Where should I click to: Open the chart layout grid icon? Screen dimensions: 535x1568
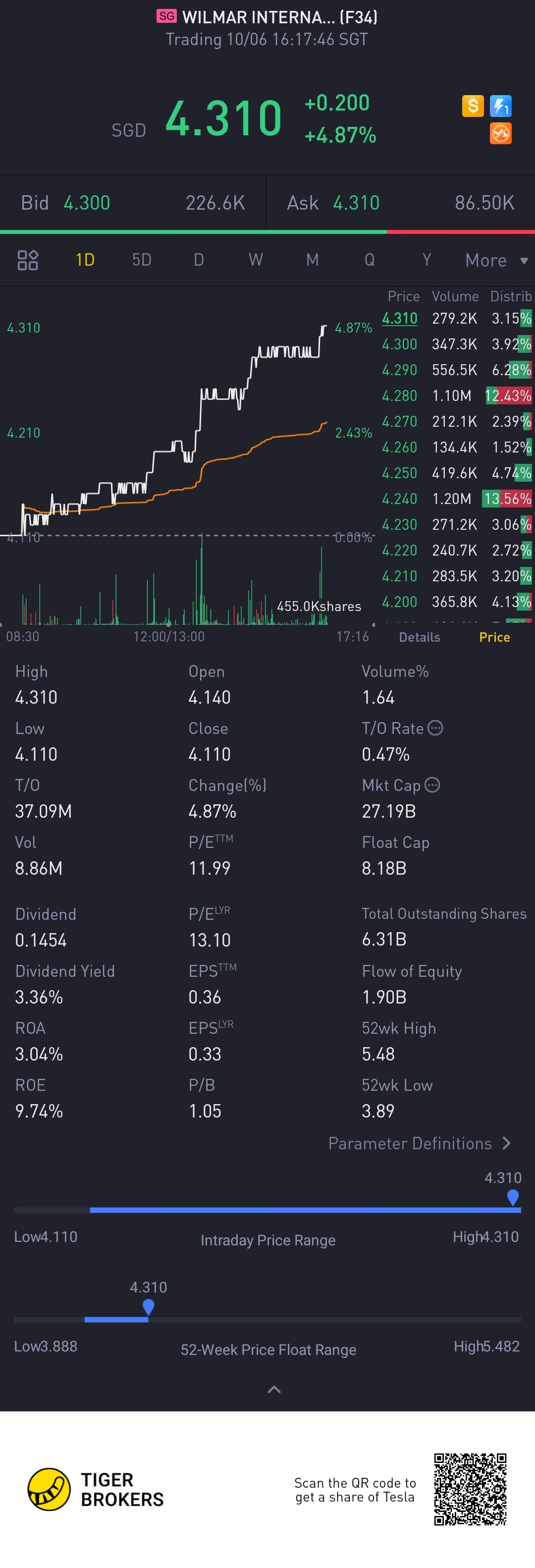27,260
